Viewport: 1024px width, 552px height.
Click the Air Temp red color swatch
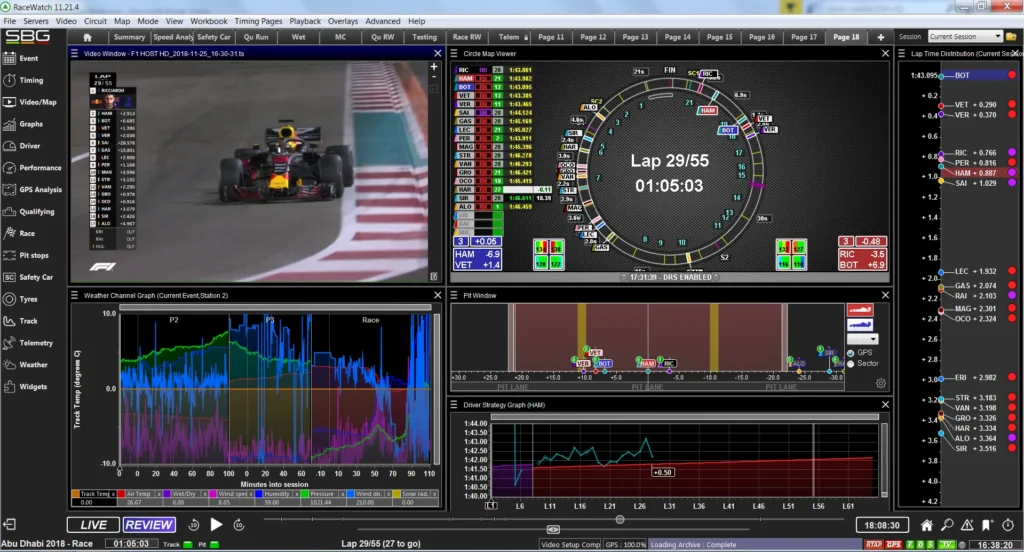click(121, 494)
